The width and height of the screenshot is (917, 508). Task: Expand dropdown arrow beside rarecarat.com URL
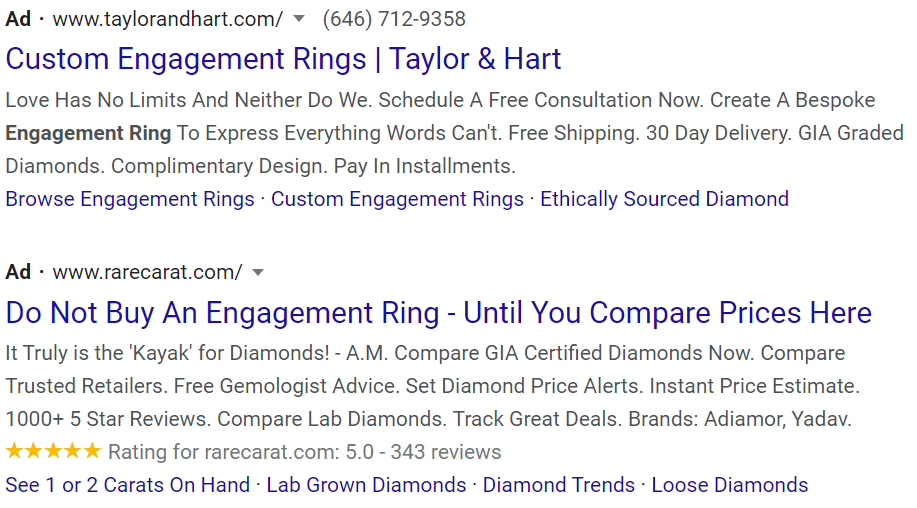coord(258,272)
